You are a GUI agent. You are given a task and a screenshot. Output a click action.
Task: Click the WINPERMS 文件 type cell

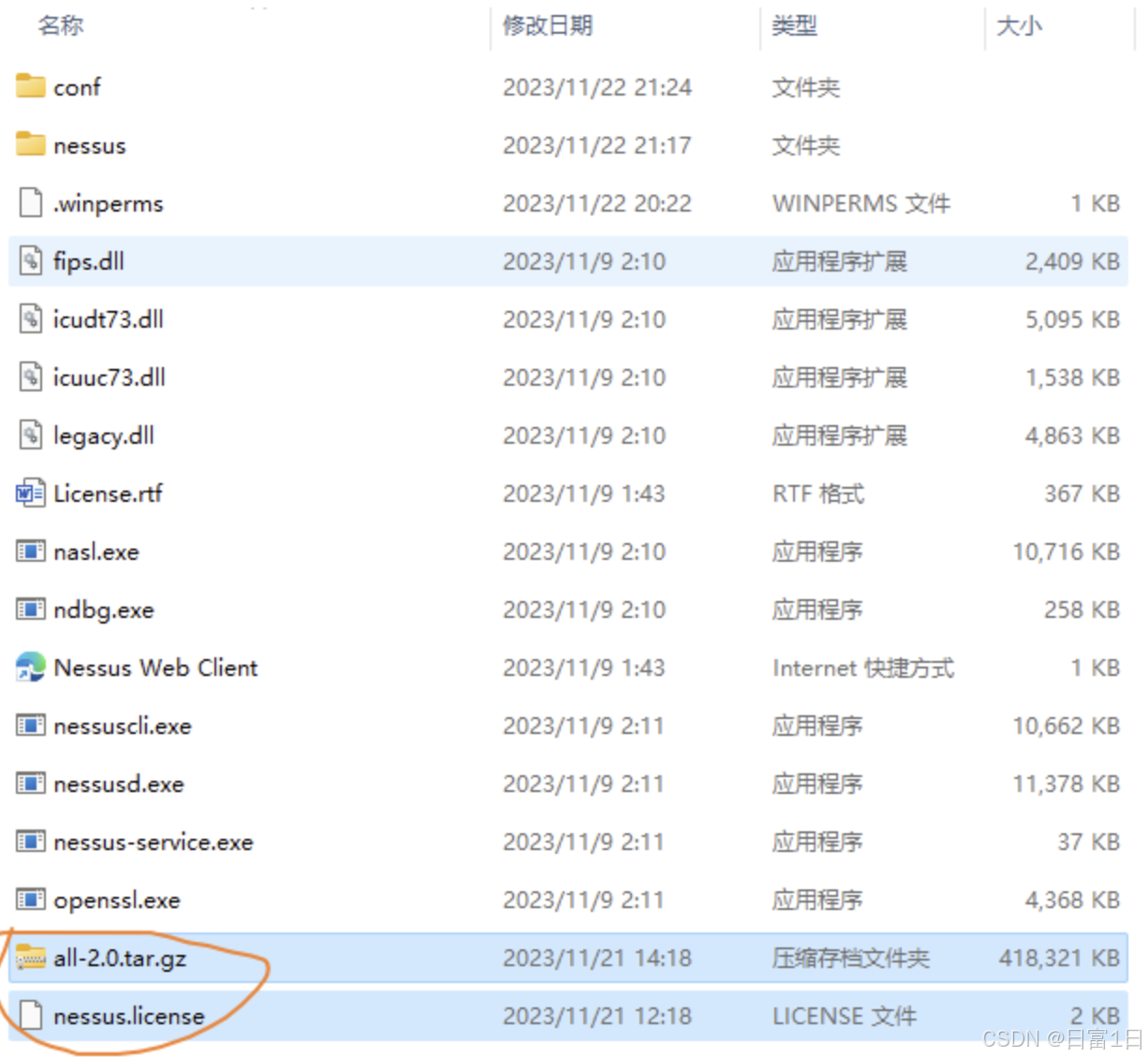[x=861, y=203]
